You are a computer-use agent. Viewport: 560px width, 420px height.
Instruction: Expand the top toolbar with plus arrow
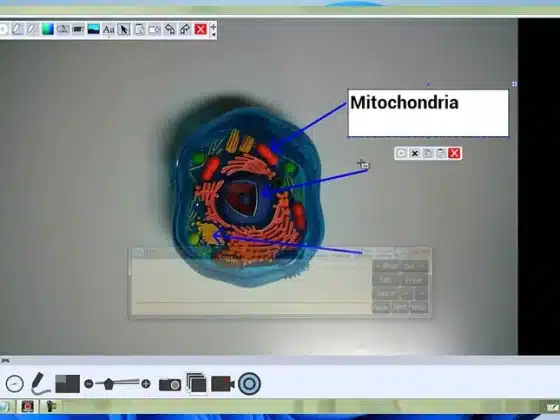tap(213, 27)
